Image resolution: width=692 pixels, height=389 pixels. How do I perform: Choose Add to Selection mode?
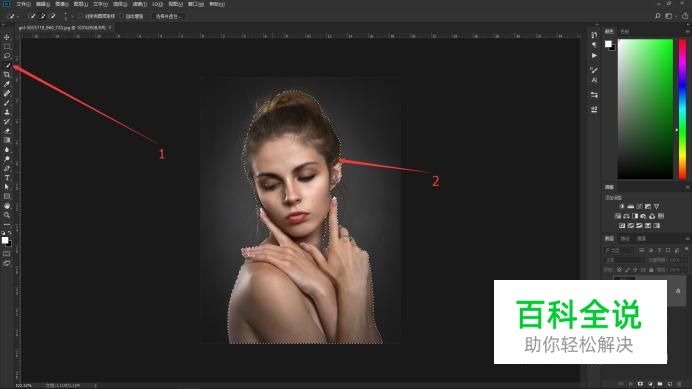tap(42, 16)
